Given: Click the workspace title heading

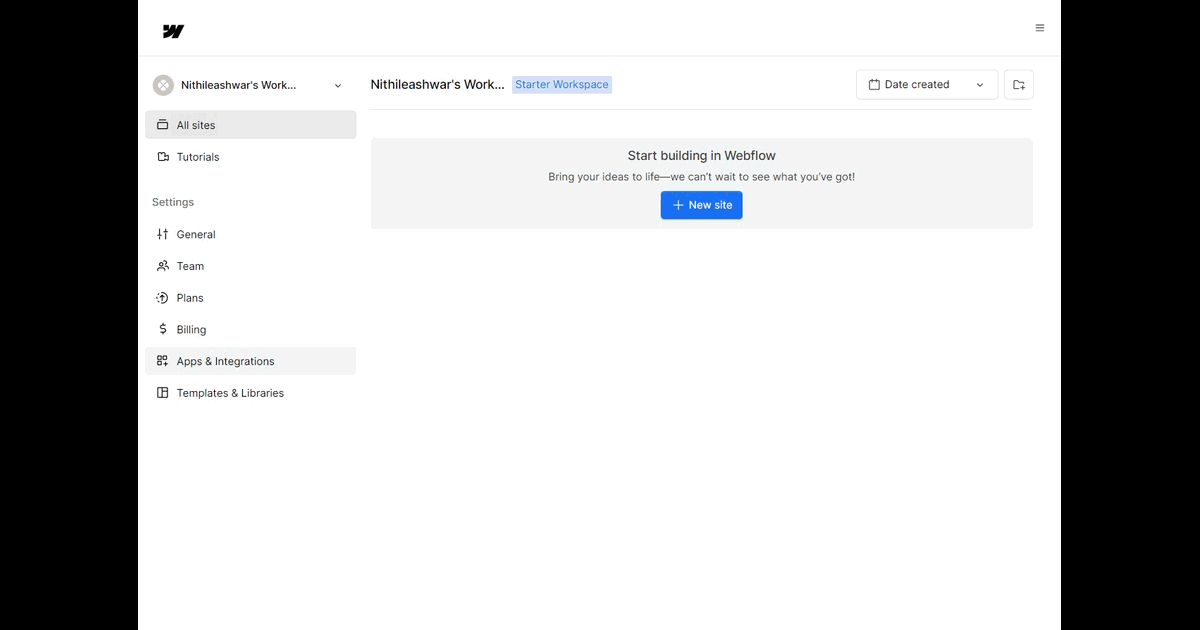Looking at the screenshot, I should 437,85.
